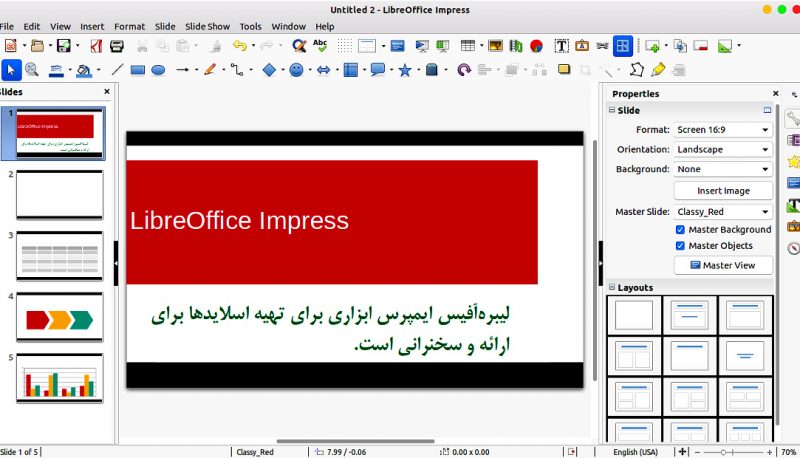This screenshot has height=458, width=800.
Task: Click the New Slide icon
Action: 652,46
